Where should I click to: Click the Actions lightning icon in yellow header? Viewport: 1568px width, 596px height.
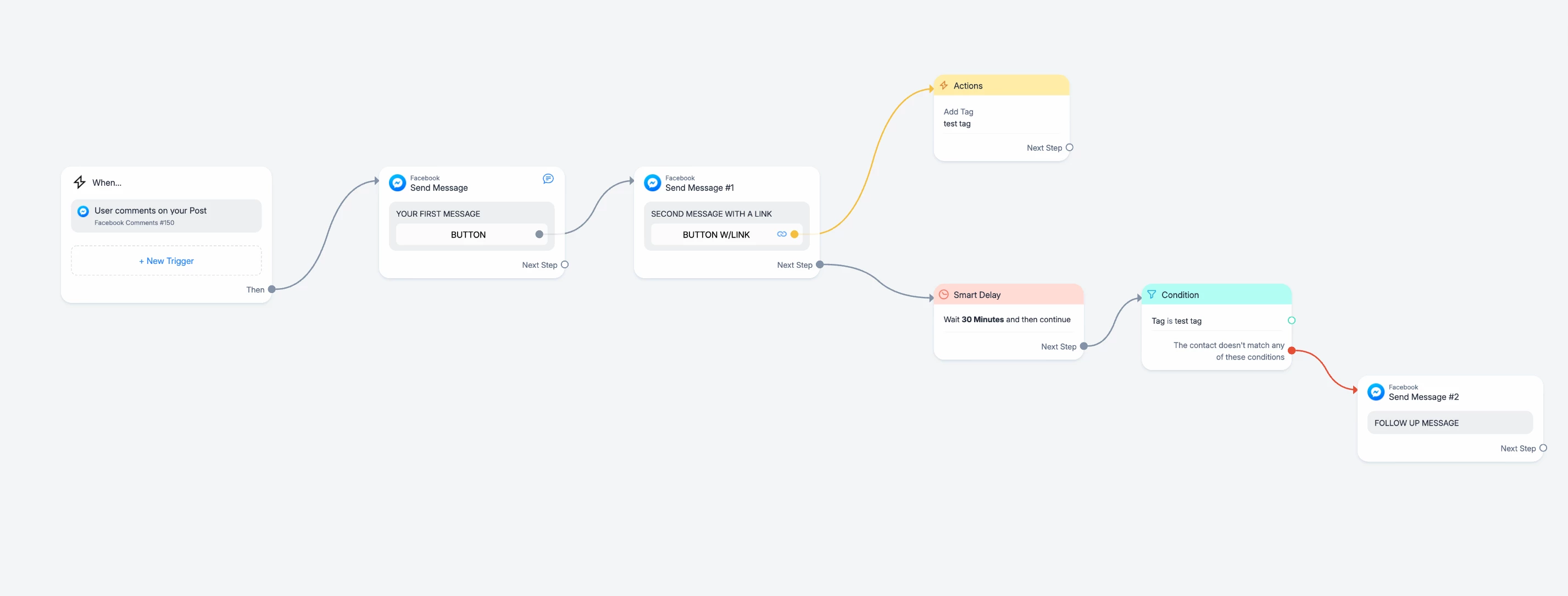tap(943, 85)
